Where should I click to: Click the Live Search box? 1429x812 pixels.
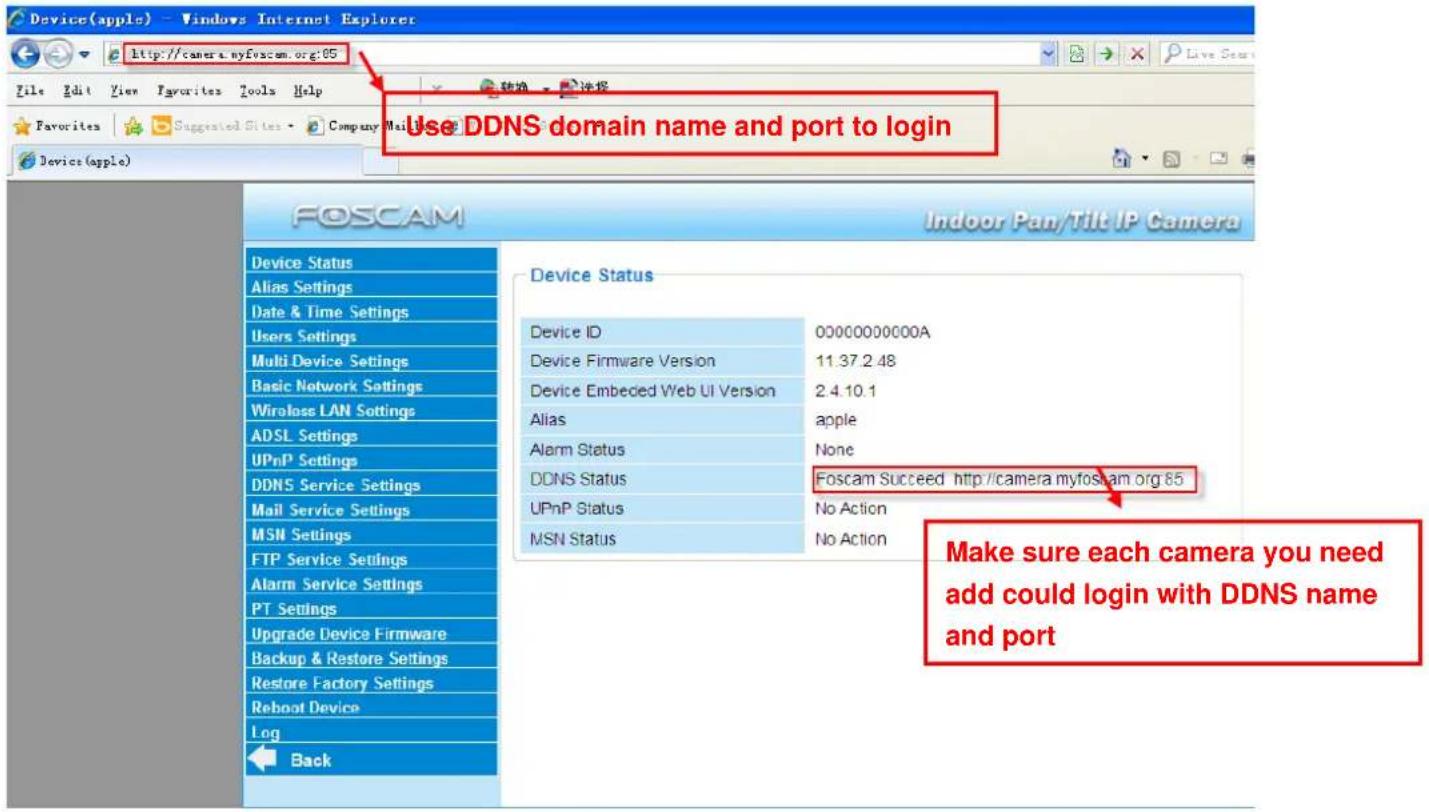[x=1207, y=54]
